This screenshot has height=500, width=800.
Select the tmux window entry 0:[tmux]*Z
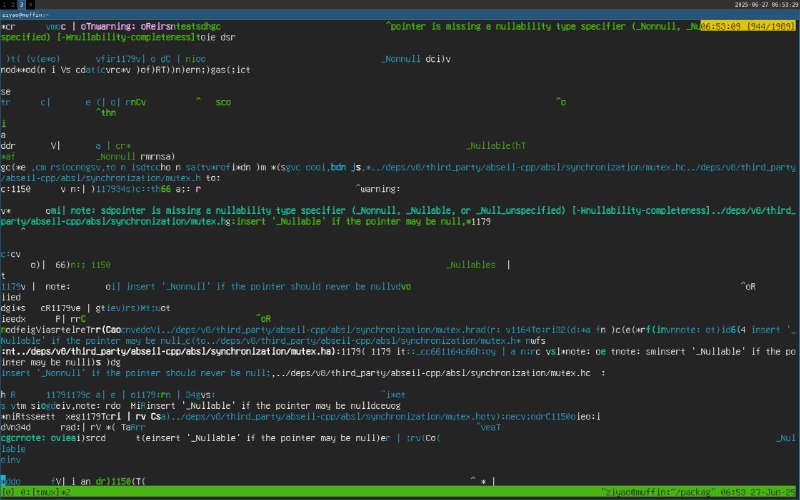(45, 493)
